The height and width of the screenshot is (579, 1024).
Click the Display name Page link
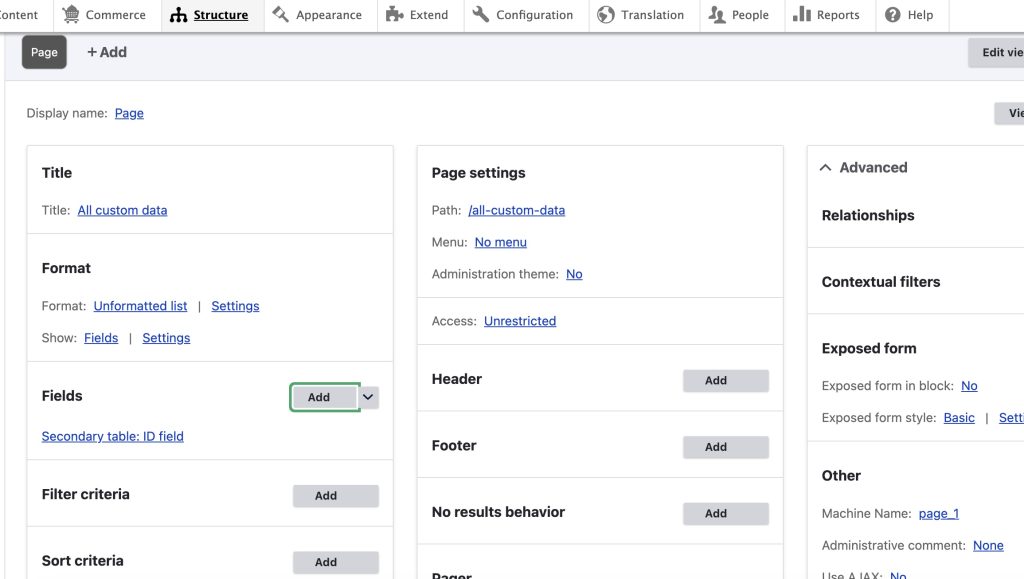(129, 113)
